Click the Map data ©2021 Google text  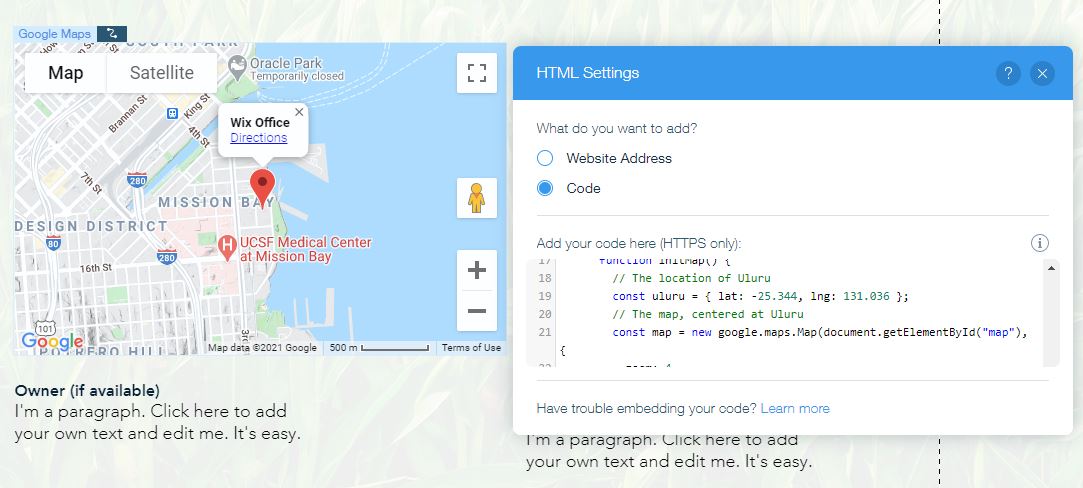point(262,348)
